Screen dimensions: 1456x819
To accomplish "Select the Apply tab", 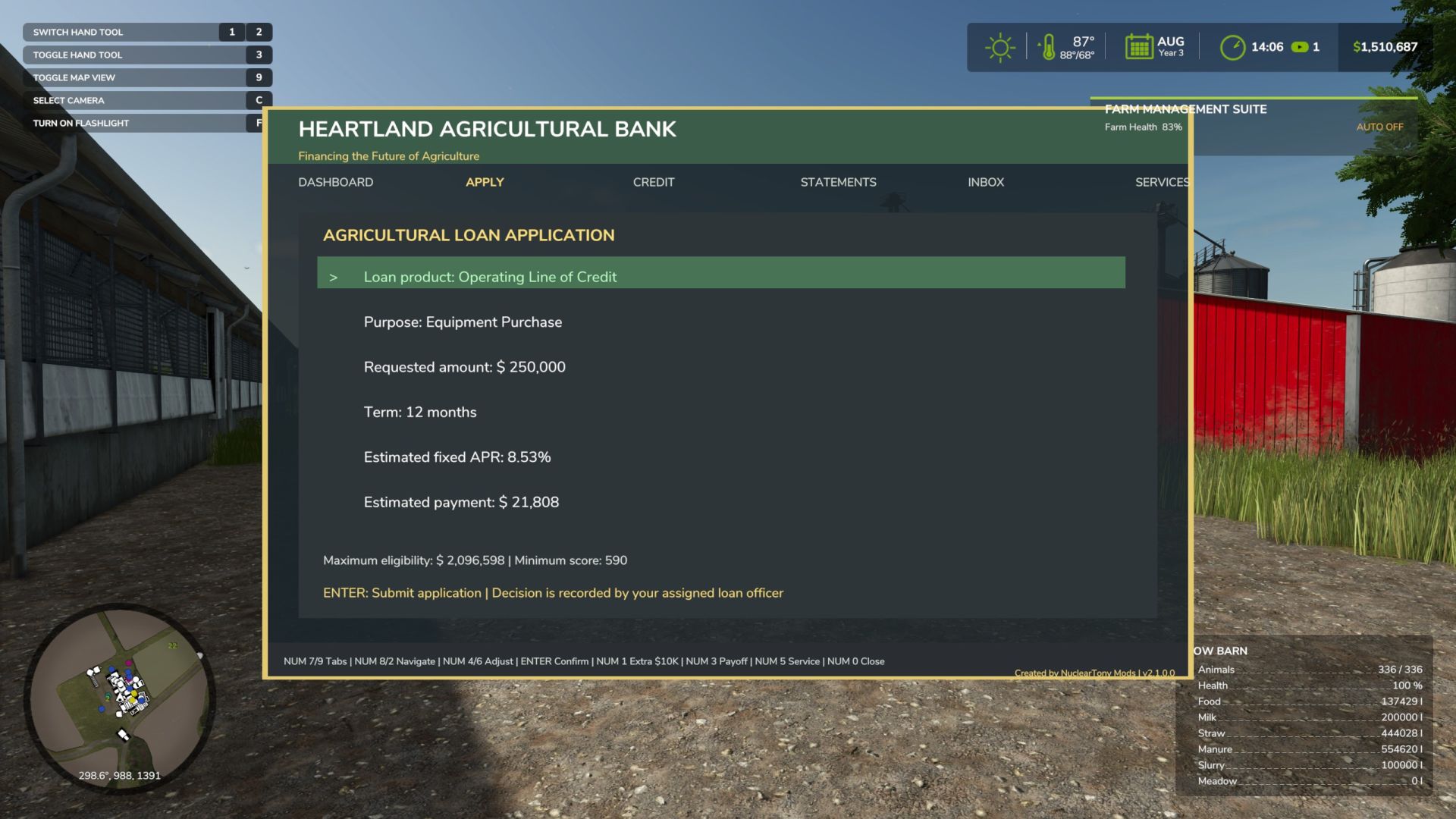I will 485,182.
